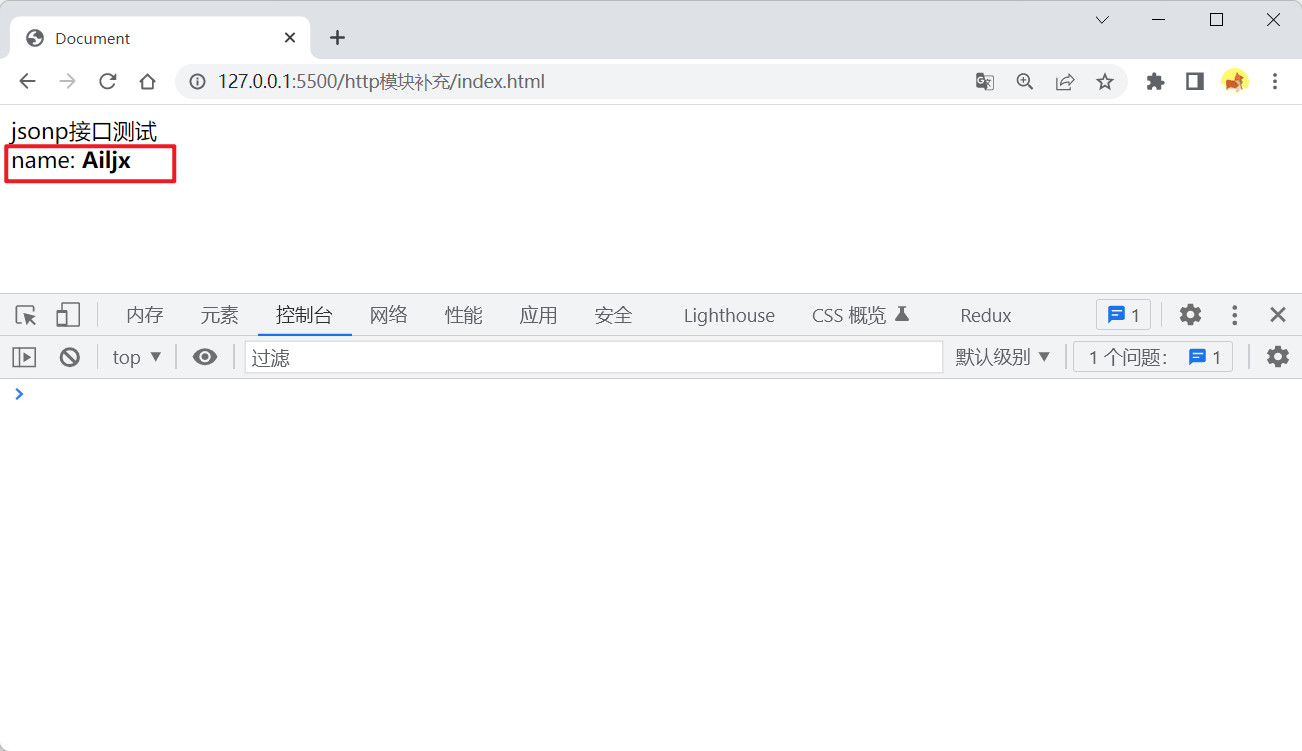This screenshot has height=751, width=1302.
Task: Click the share page icon
Action: [x=1065, y=82]
